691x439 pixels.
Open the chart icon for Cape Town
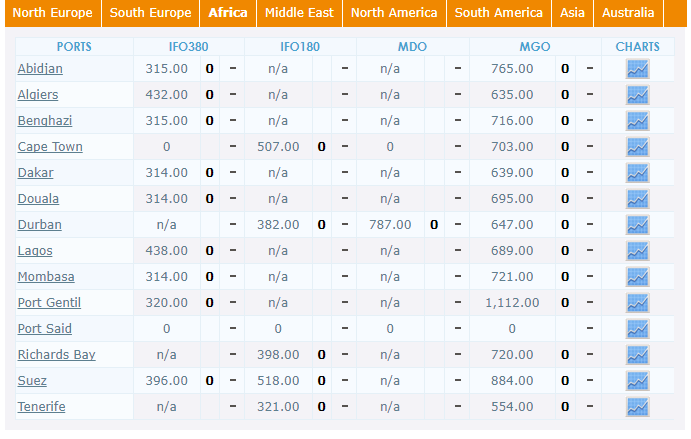pyautogui.click(x=637, y=147)
